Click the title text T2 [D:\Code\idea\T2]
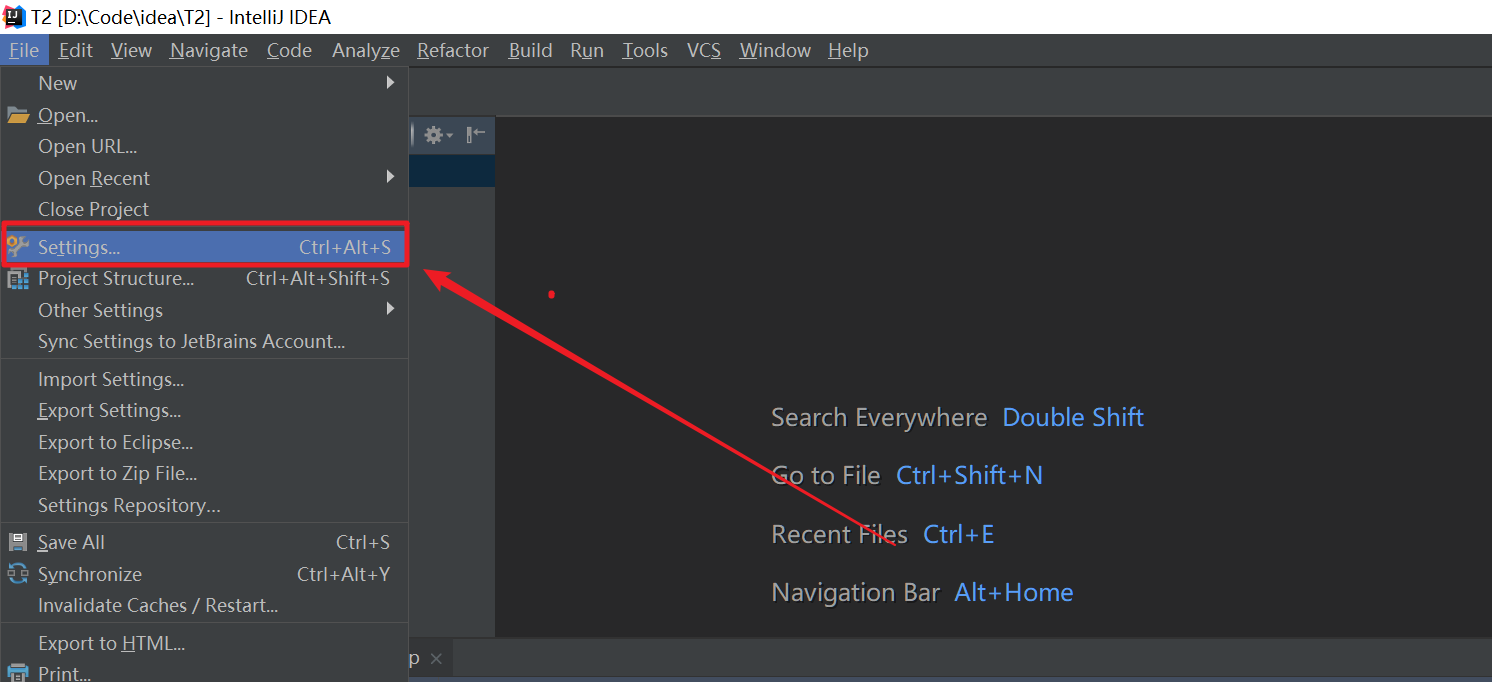This screenshot has width=1492, height=682. click(x=121, y=17)
